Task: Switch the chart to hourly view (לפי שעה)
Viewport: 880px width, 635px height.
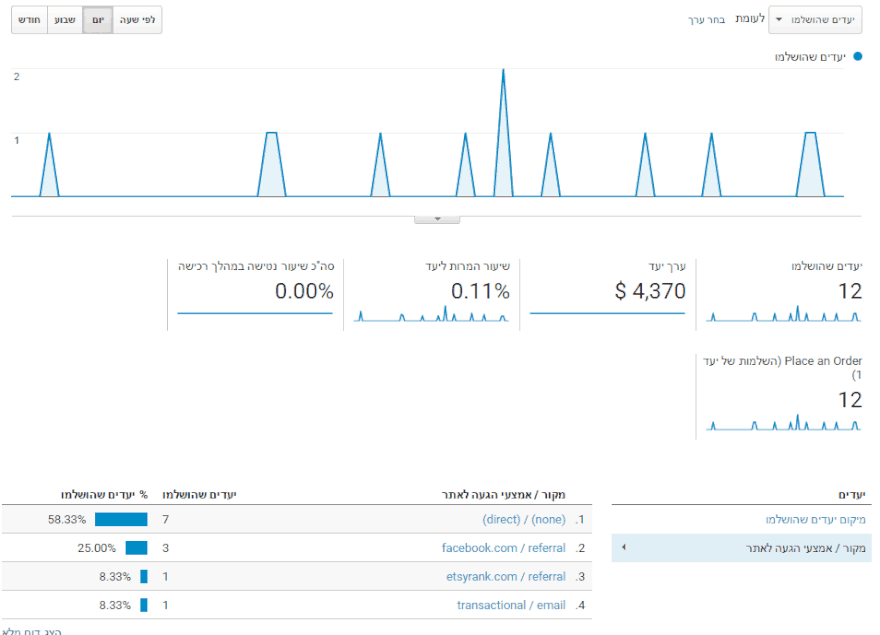Action: click(x=137, y=20)
